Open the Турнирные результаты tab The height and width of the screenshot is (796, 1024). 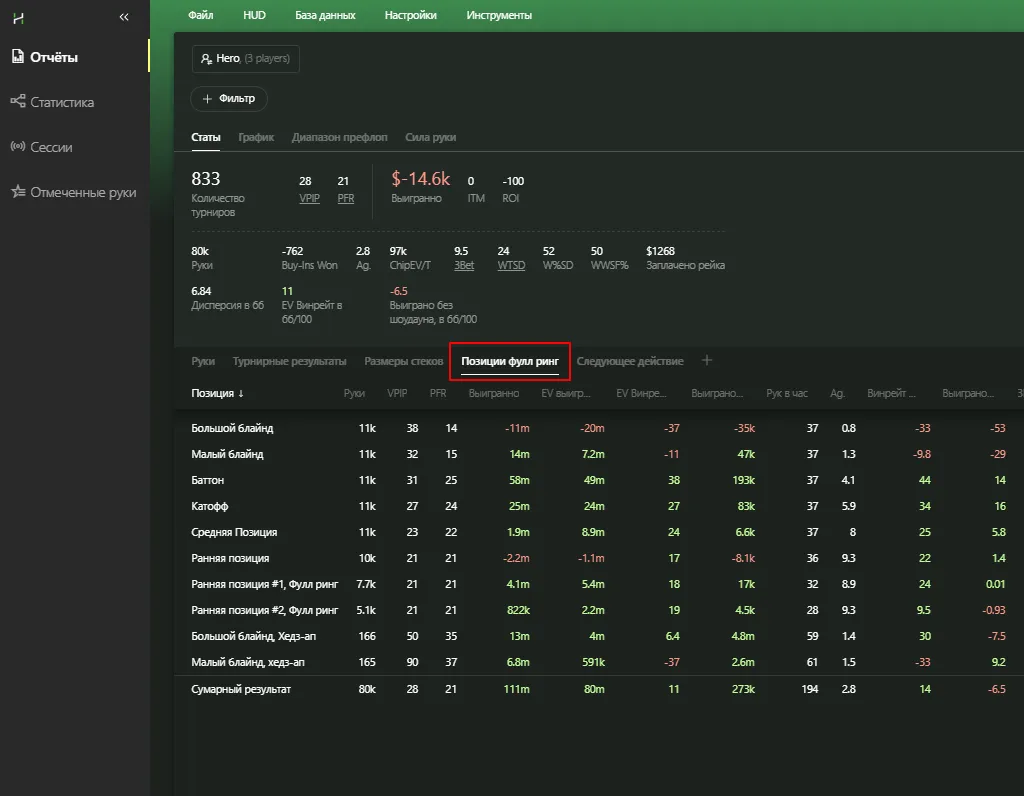pos(289,361)
